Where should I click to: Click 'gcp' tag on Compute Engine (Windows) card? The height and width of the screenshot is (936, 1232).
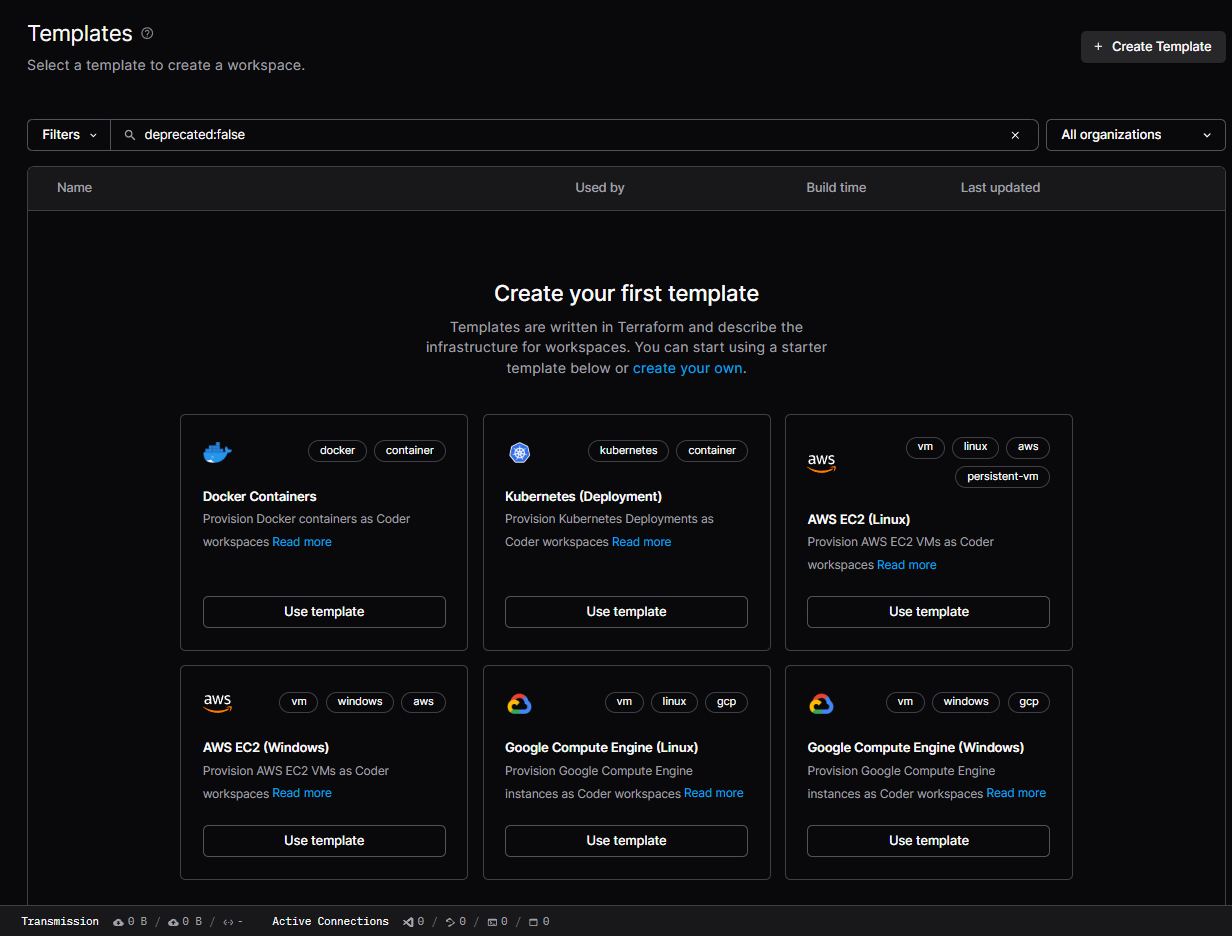click(1029, 702)
